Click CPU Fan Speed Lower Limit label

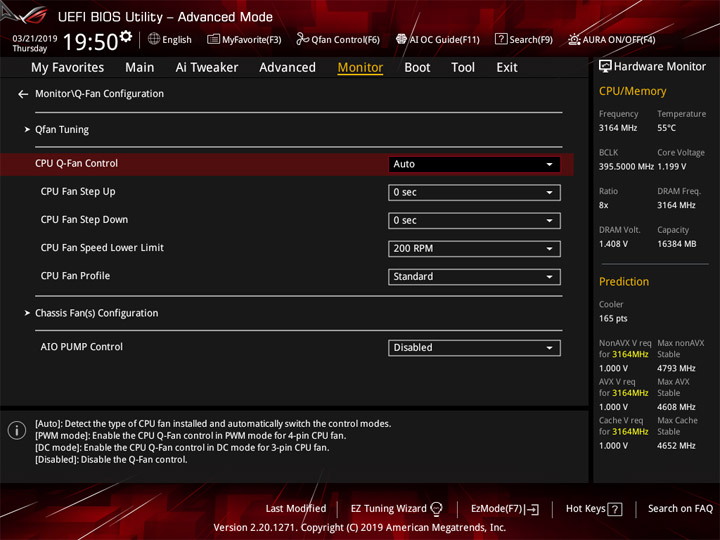pyautogui.click(x=102, y=248)
